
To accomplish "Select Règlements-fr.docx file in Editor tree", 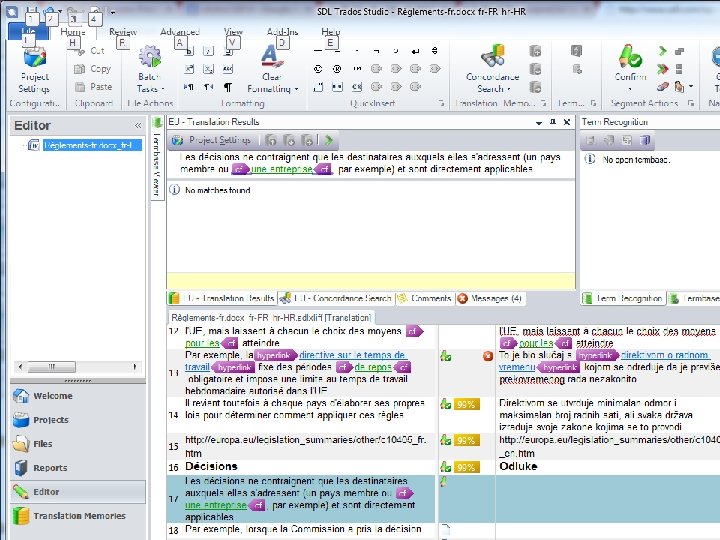I will (x=92, y=146).
